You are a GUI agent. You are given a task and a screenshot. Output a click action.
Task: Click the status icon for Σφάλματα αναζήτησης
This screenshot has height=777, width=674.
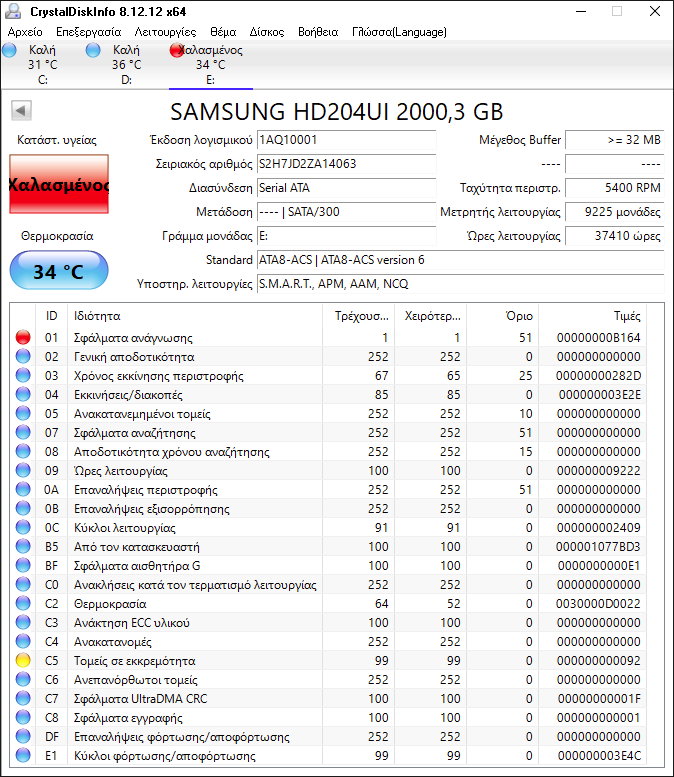23,433
